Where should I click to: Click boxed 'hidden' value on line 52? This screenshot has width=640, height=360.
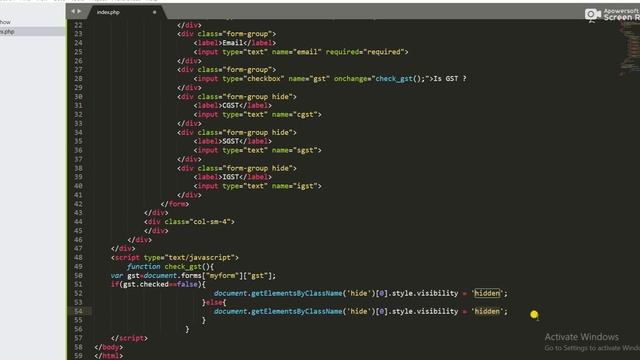487,293
